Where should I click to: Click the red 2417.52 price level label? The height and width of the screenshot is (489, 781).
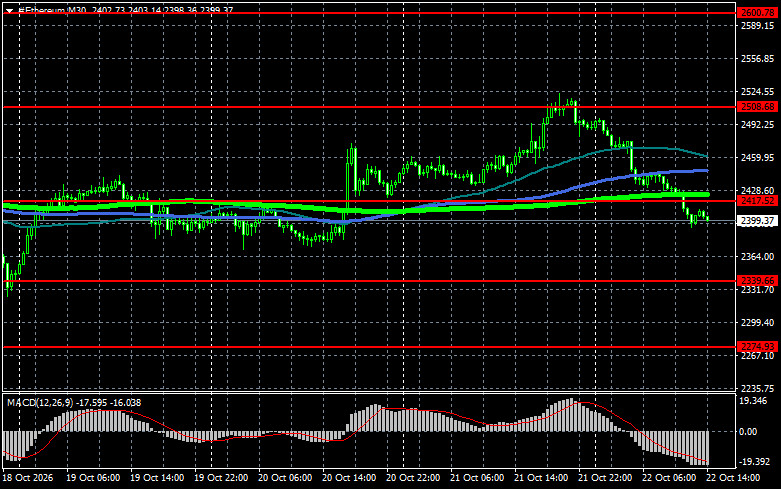[757, 201]
